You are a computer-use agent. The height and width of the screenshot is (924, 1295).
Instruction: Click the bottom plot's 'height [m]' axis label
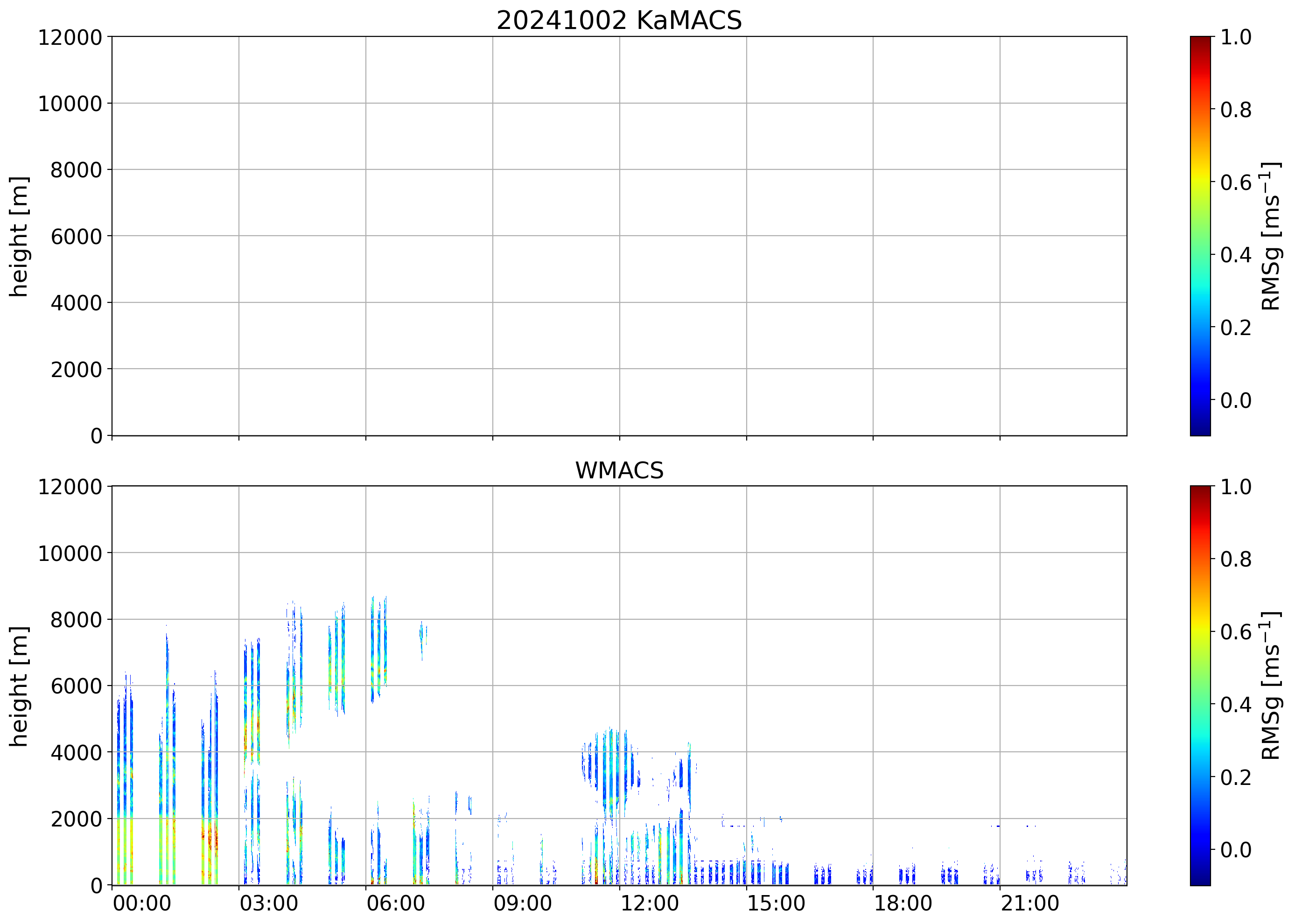[19, 686]
